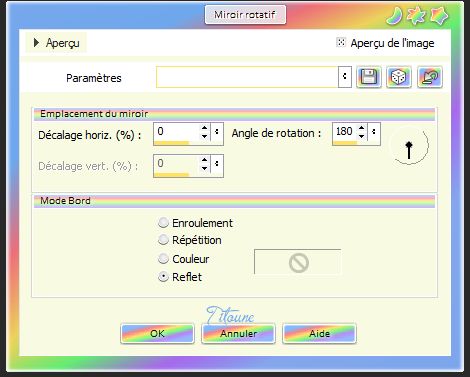Increase the Angle de rotation value
Viewport: 470px width, 377px height.
pos(362,127)
